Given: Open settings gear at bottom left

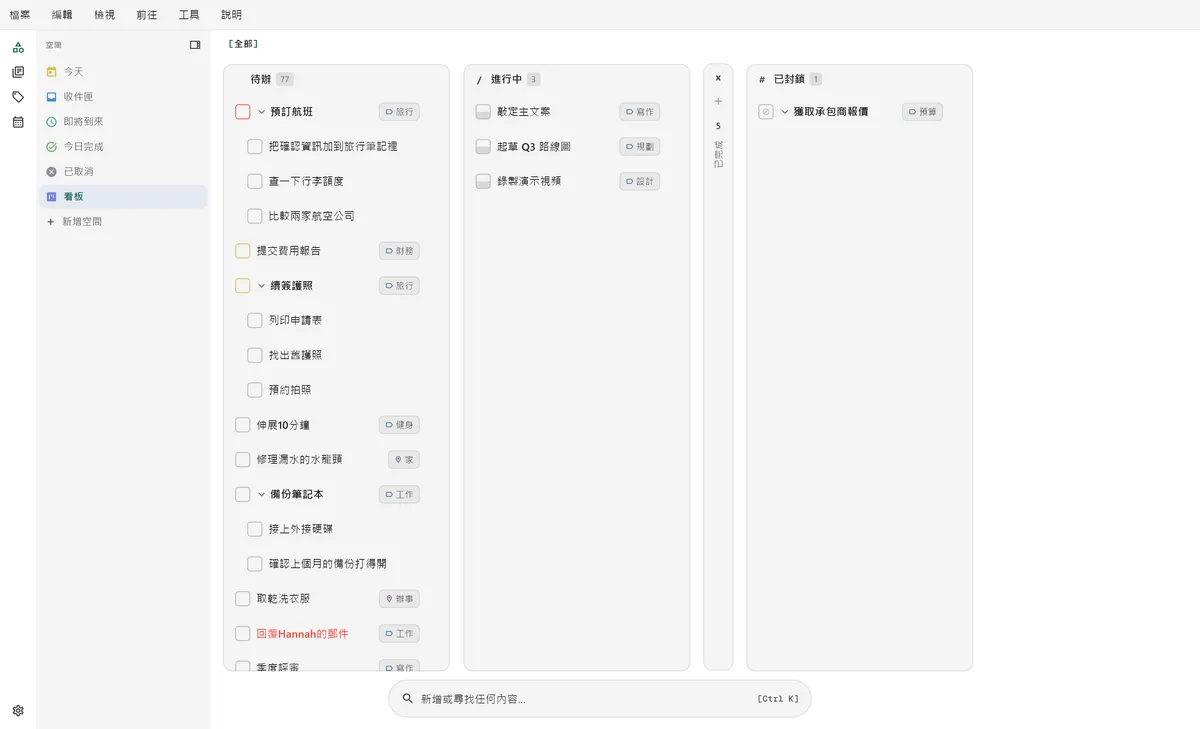Looking at the screenshot, I should click(x=18, y=711).
